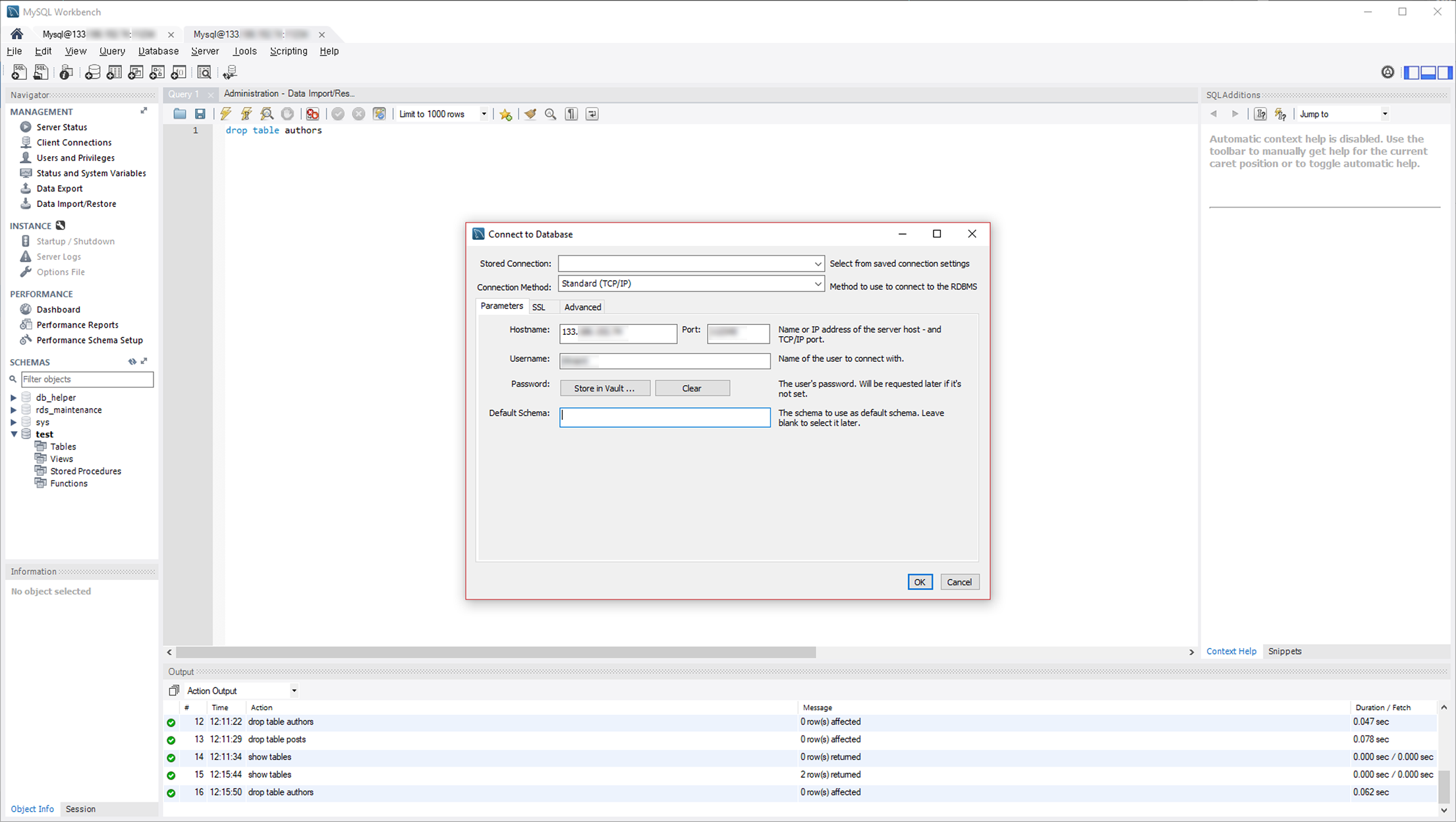Image resolution: width=1456 pixels, height=822 pixels.
Task: Execute the query with lightning icon
Action: pos(226,114)
